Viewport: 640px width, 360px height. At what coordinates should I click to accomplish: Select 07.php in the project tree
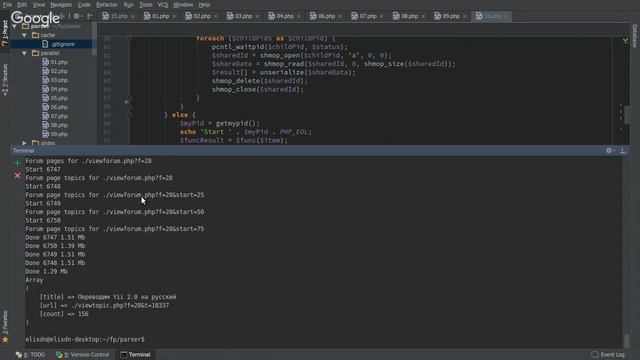pos(55,116)
